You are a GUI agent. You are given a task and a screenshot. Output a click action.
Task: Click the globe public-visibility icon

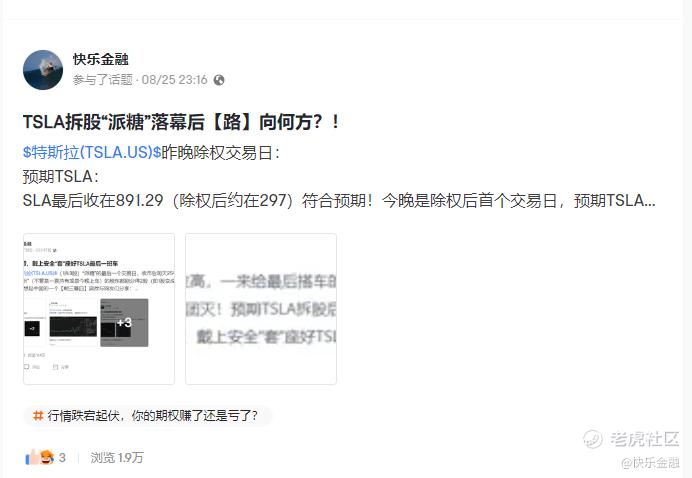pyautogui.click(x=219, y=80)
